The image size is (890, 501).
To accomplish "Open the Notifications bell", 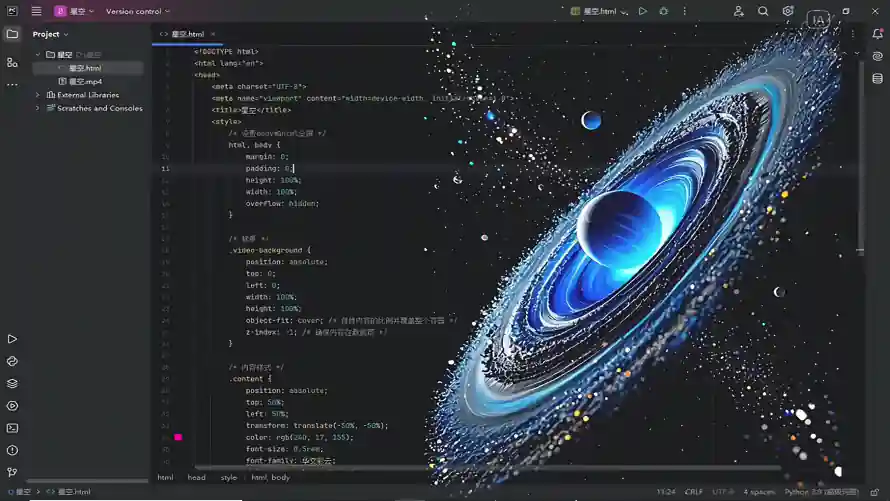I will 878,34.
